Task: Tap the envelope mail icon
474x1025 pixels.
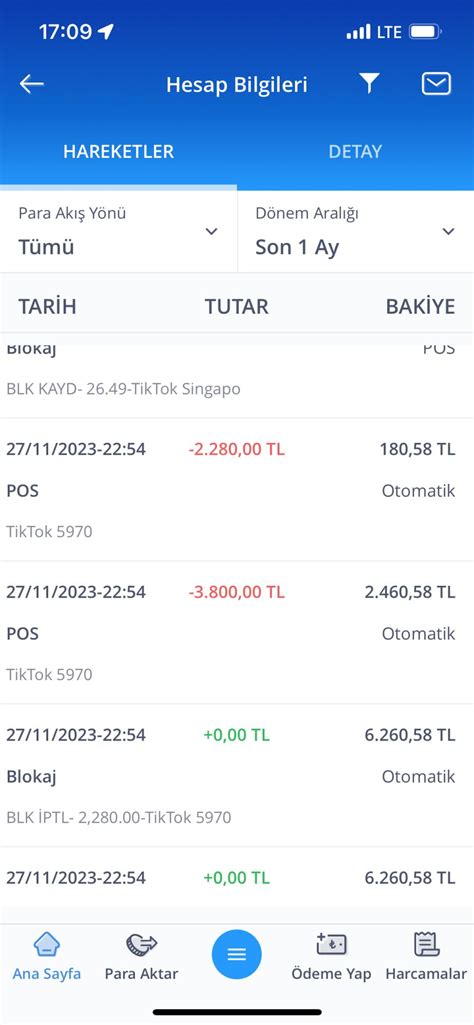Action: point(436,84)
